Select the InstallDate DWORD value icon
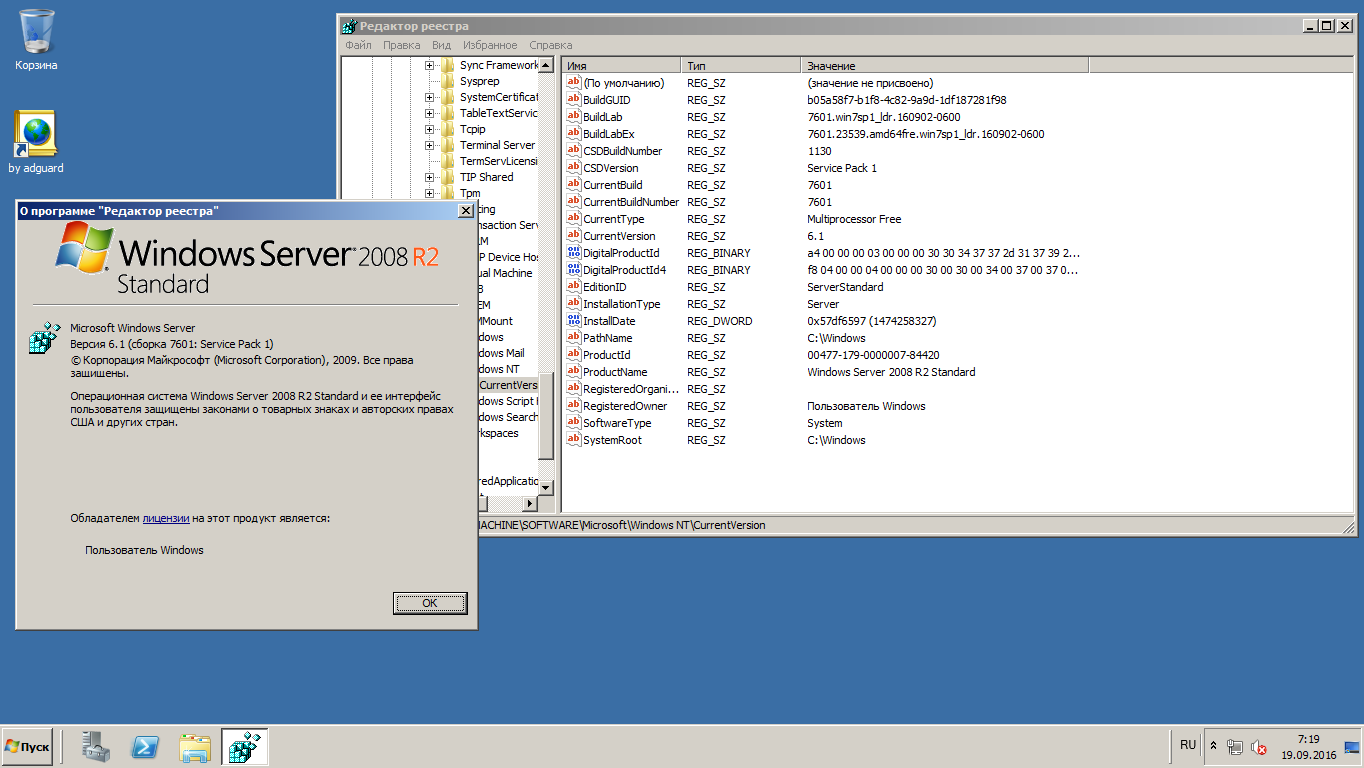This screenshot has width=1364, height=768. tap(573, 321)
